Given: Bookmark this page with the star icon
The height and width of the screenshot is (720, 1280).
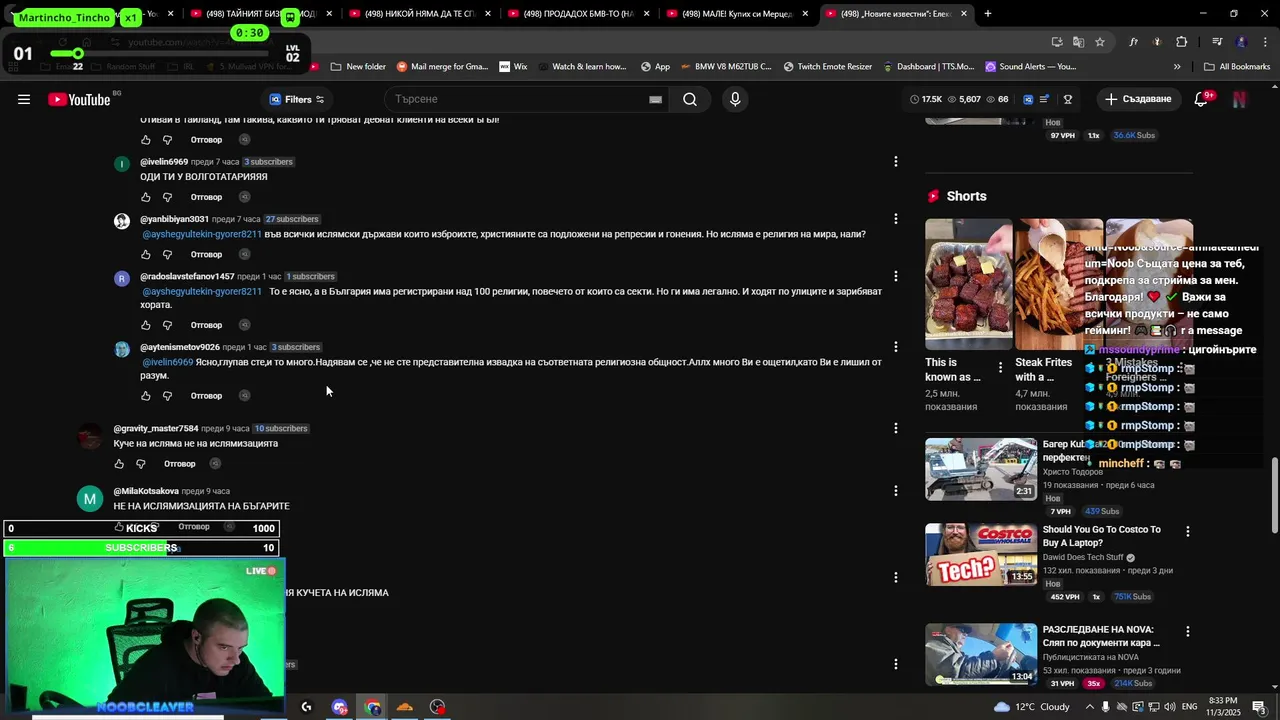Looking at the screenshot, I should tap(1100, 42).
